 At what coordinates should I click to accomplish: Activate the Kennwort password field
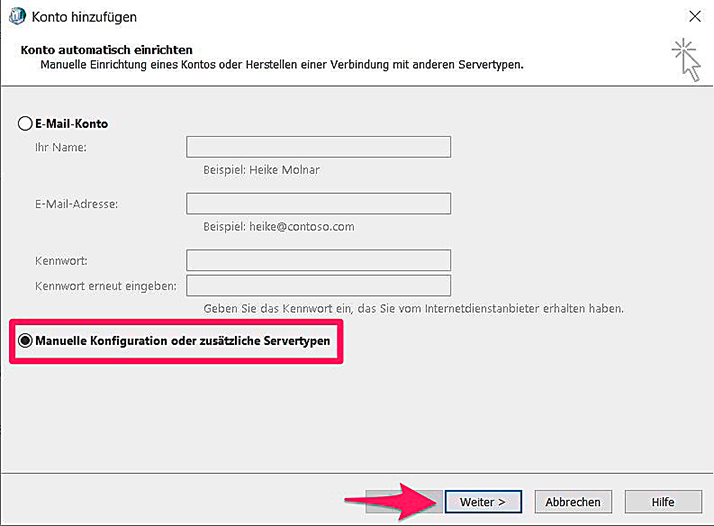click(318, 260)
